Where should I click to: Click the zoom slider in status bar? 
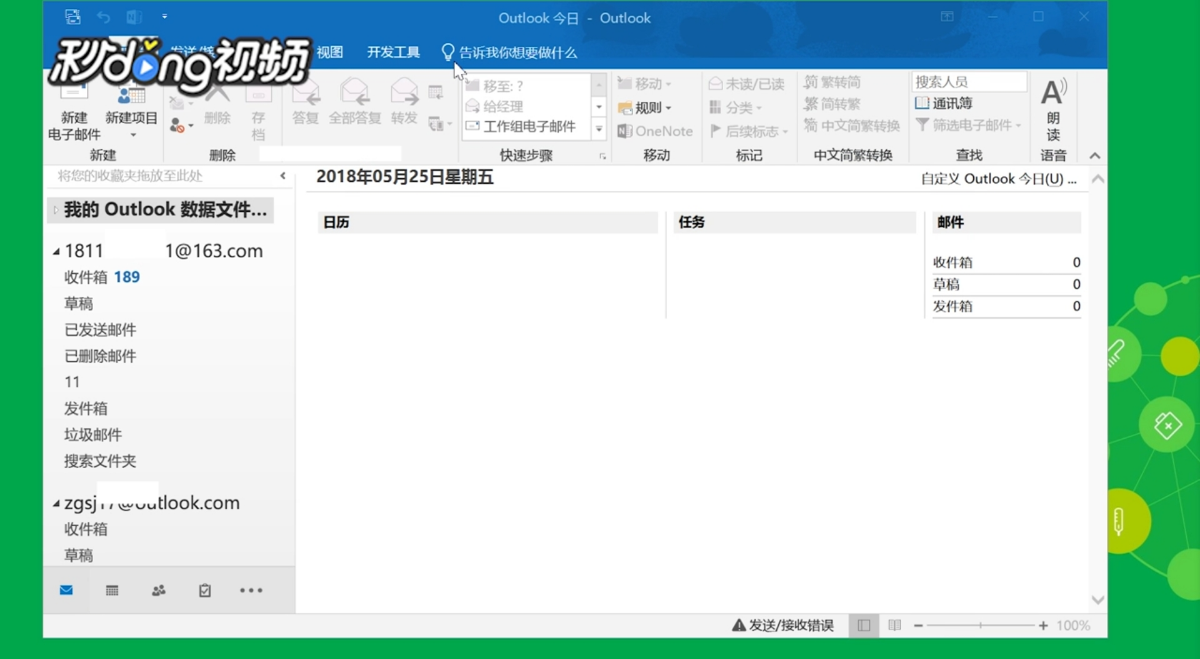(x=980, y=625)
